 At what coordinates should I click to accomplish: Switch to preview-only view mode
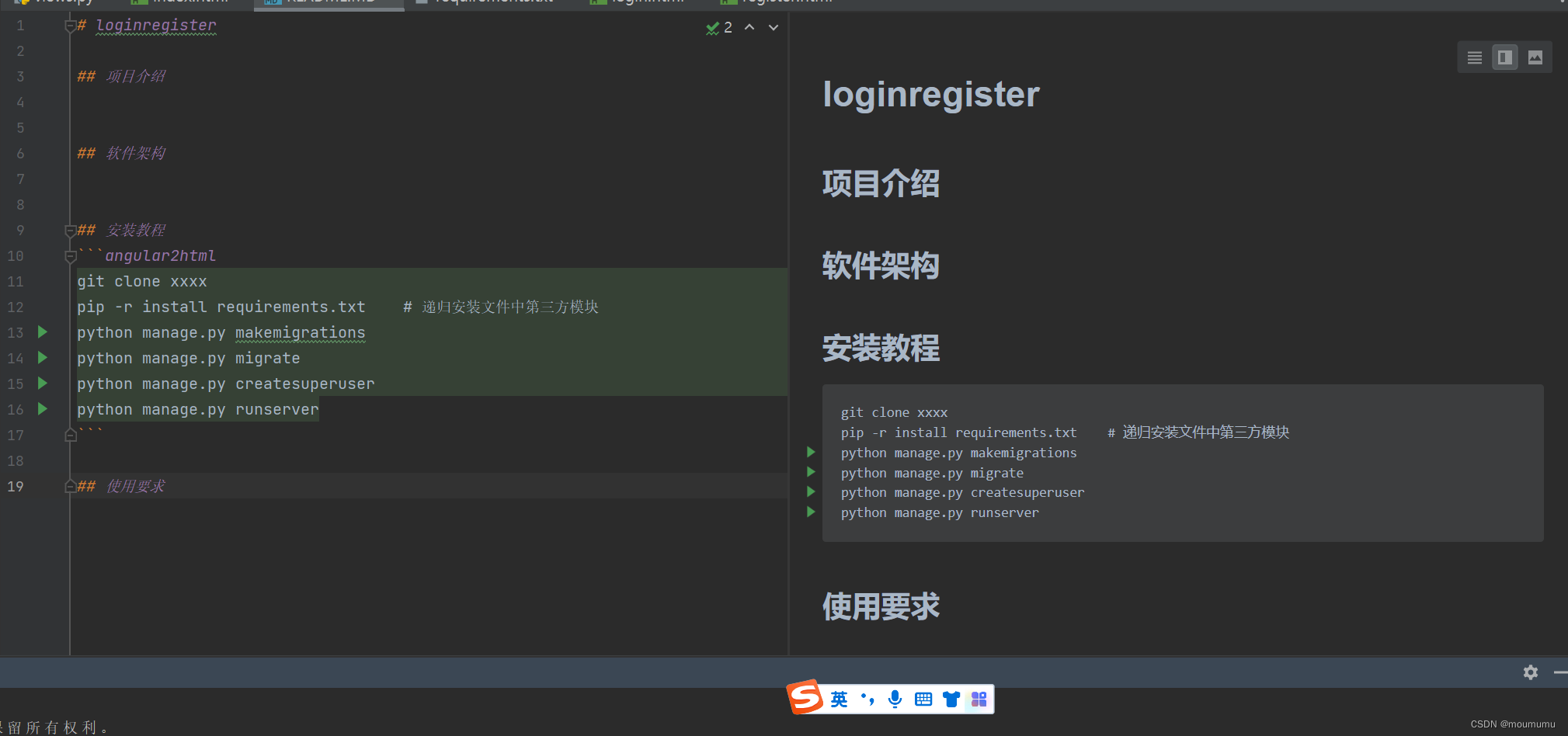[1535, 57]
